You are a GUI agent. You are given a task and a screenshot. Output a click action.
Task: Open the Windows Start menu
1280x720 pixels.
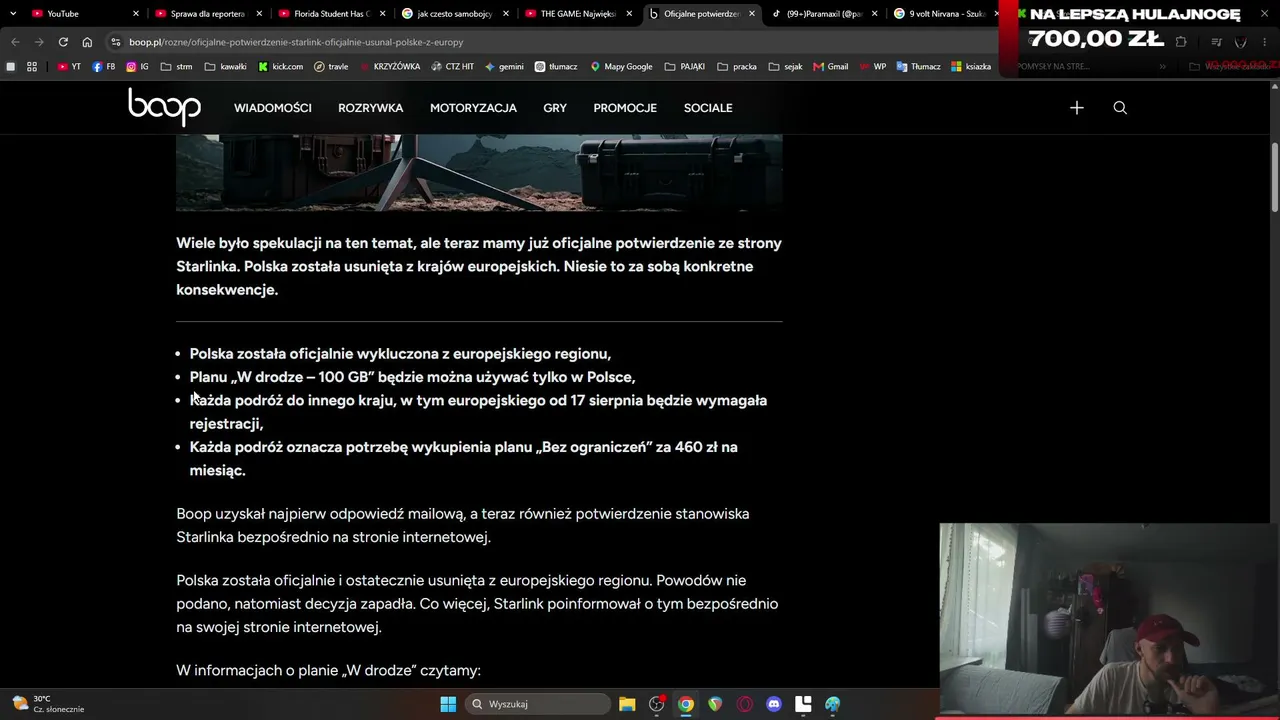tap(448, 704)
